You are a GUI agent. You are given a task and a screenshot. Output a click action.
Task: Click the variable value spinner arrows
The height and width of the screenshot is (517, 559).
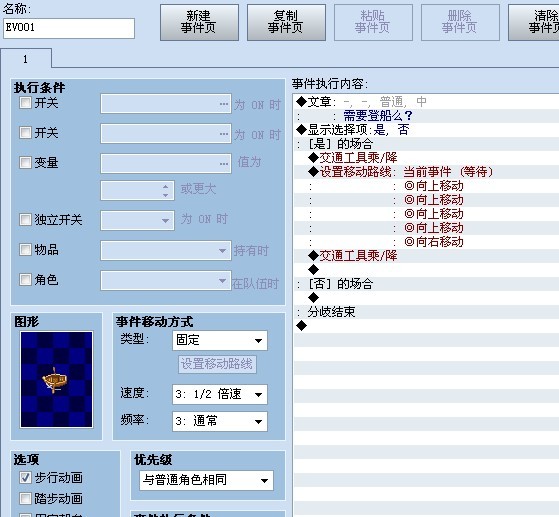coord(165,191)
